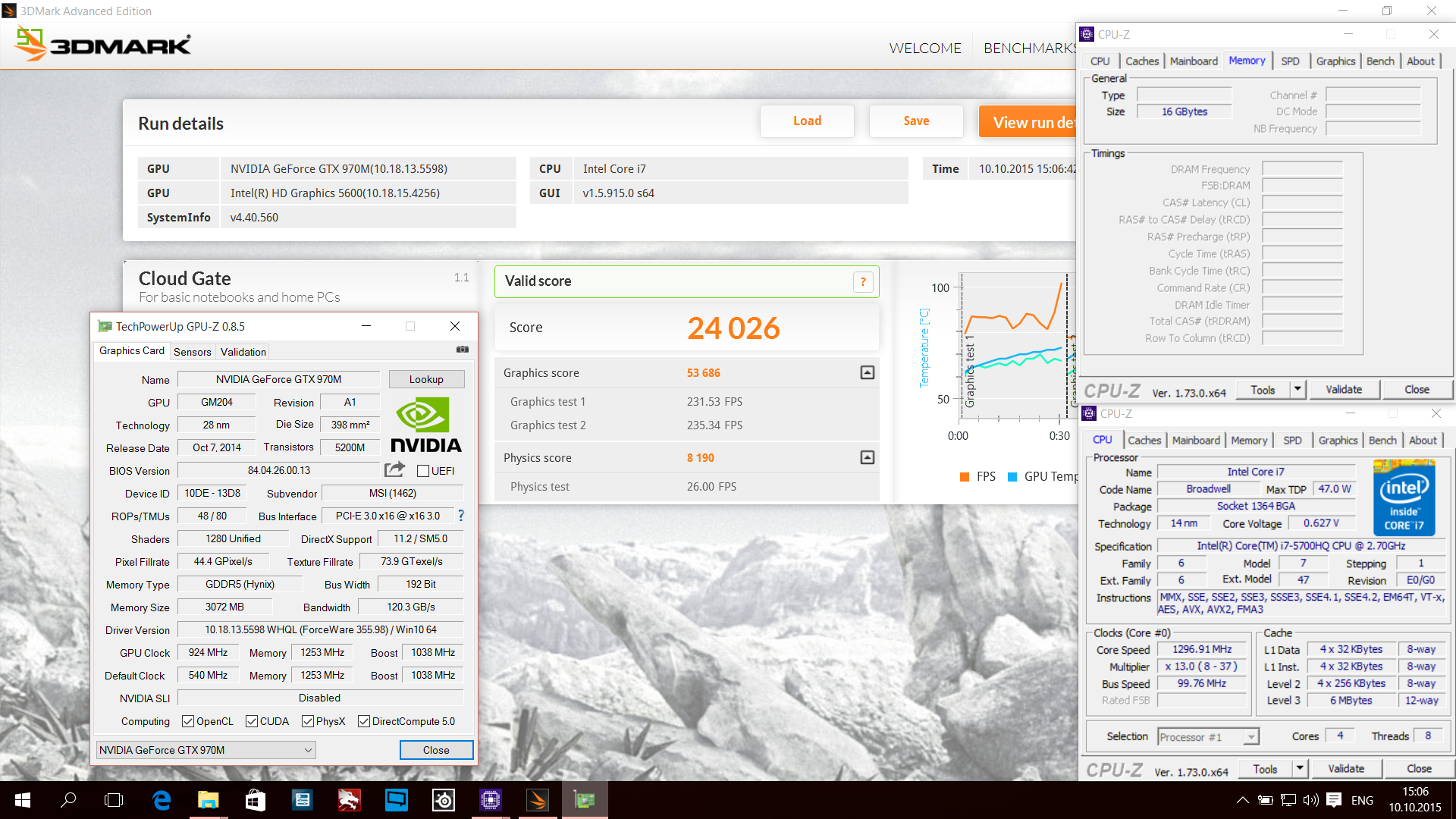
Task: Open taskbar Search icon
Action: (68, 800)
